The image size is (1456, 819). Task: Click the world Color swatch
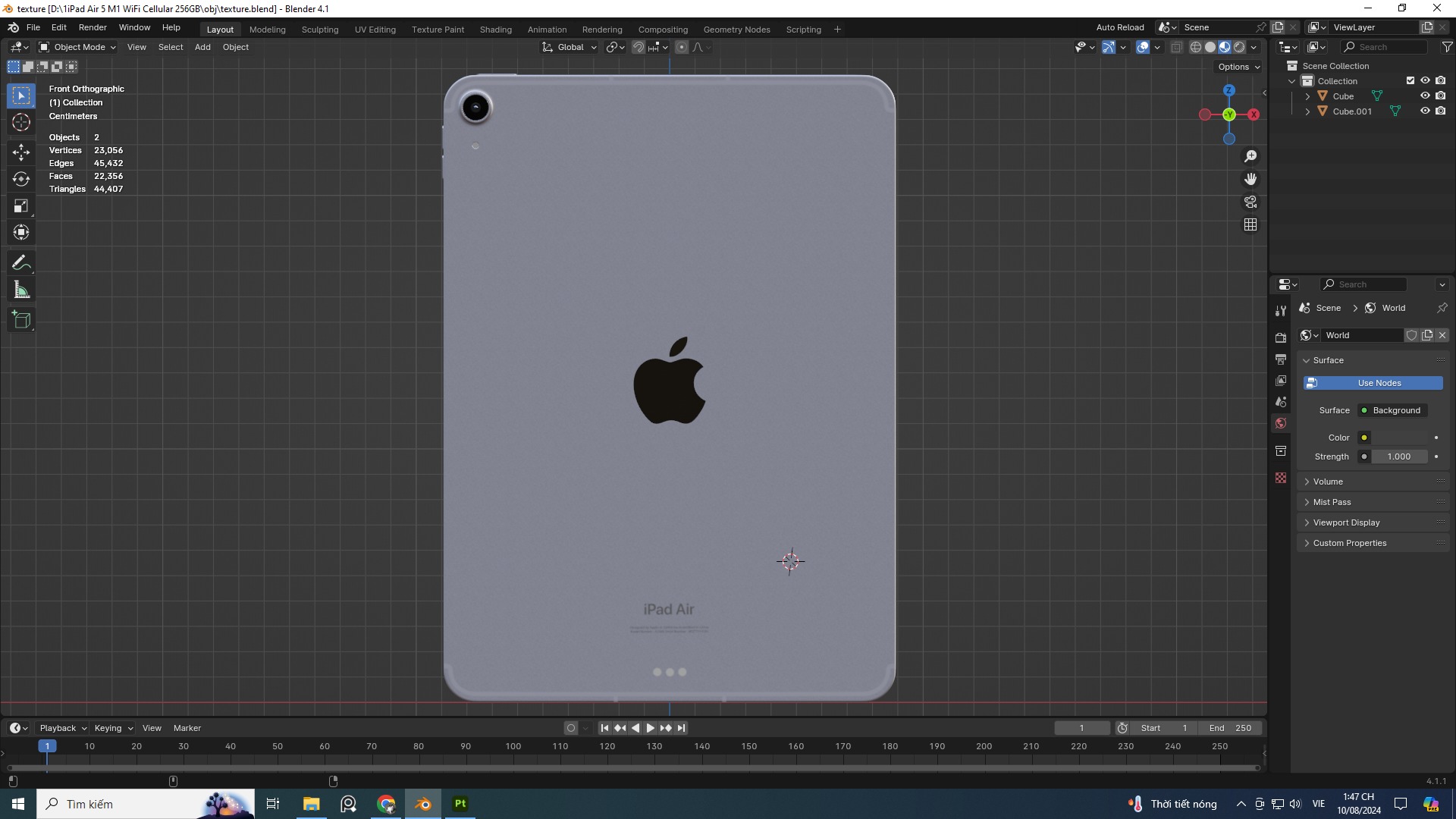click(1399, 438)
